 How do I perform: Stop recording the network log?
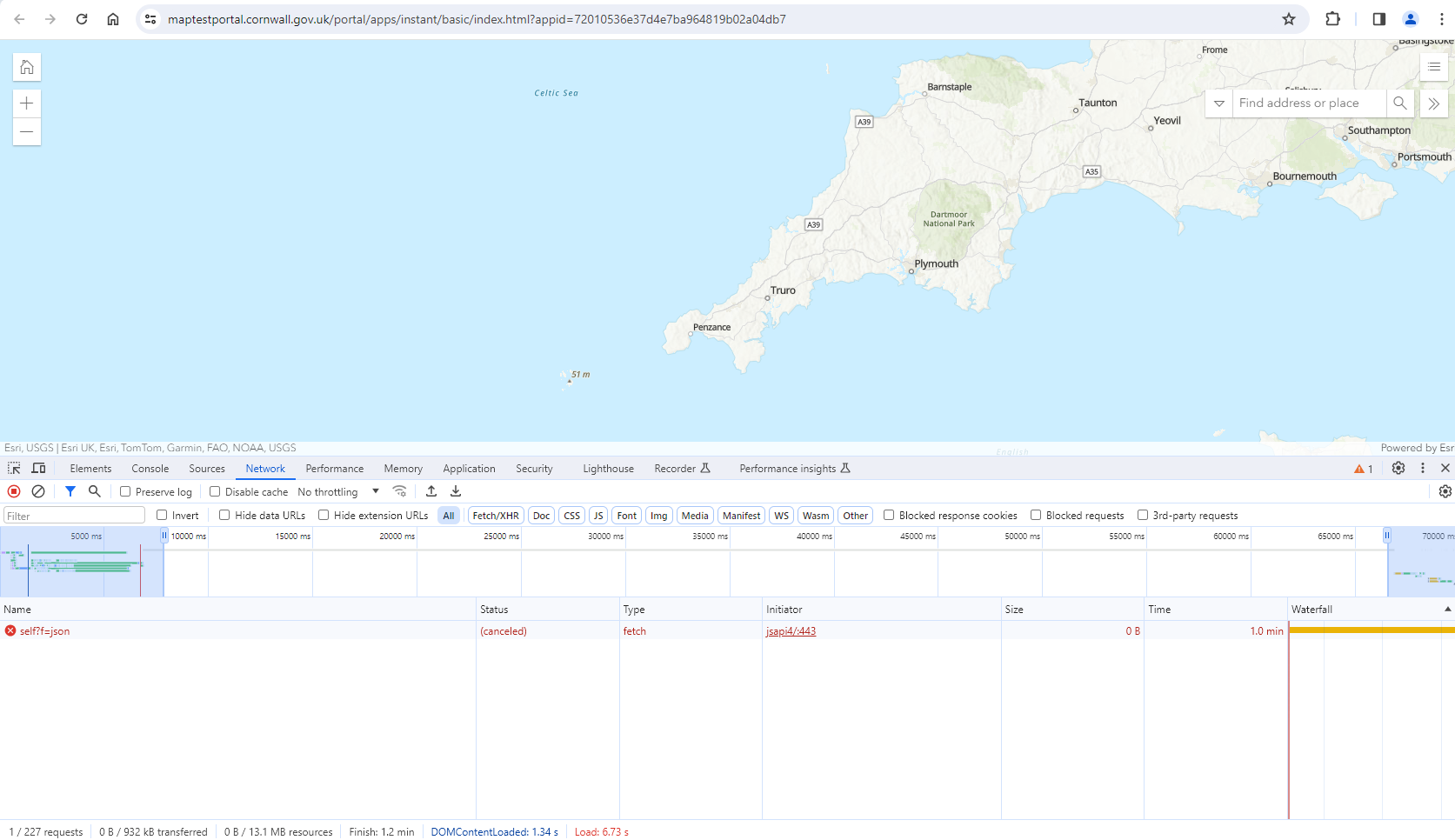pos(14,491)
